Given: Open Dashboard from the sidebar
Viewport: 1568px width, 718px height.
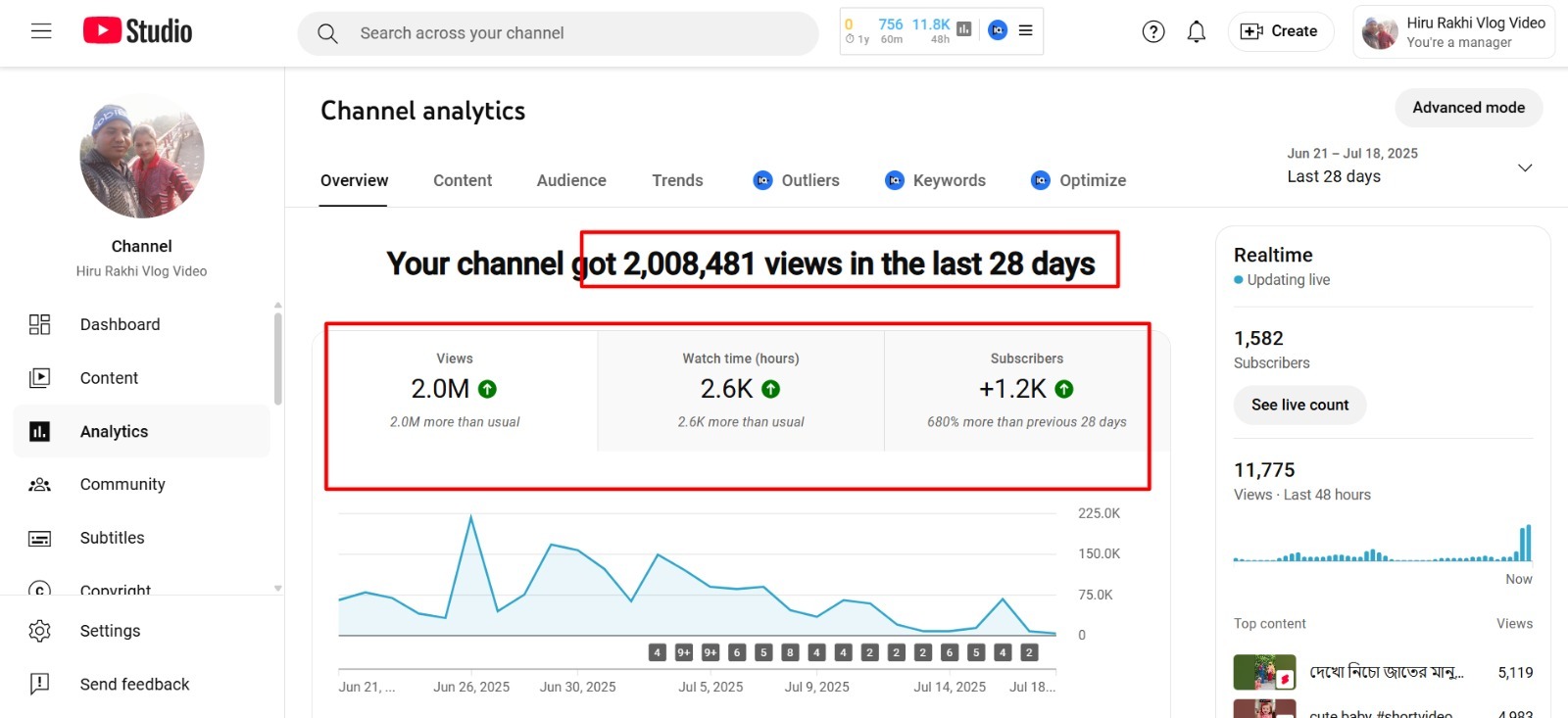Looking at the screenshot, I should (x=120, y=324).
